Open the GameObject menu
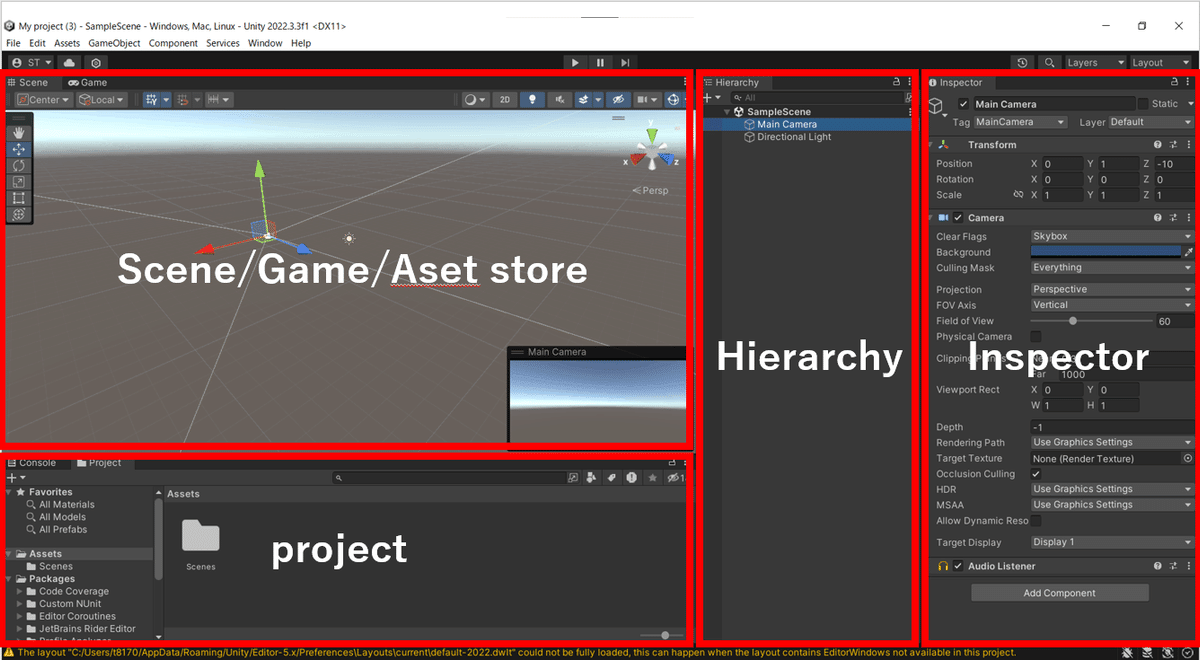This screenshot has width=1200, height=660. [114, 43]
